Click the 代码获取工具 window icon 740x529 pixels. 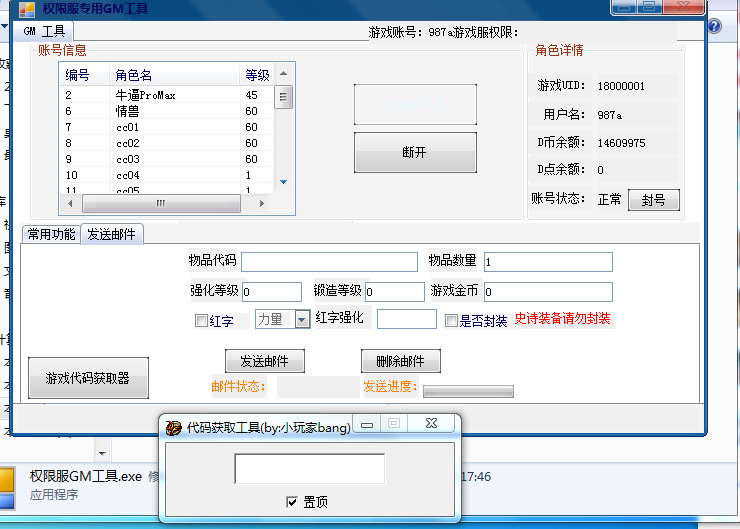point(173,427)
